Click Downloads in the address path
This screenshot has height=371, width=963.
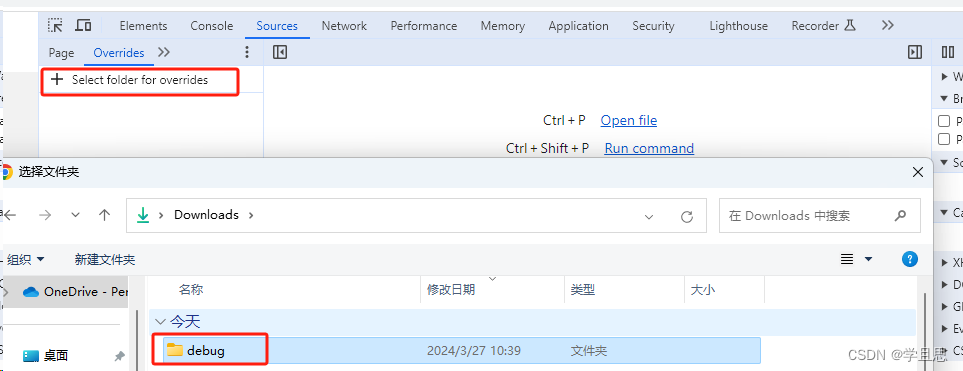coord(206,215)
